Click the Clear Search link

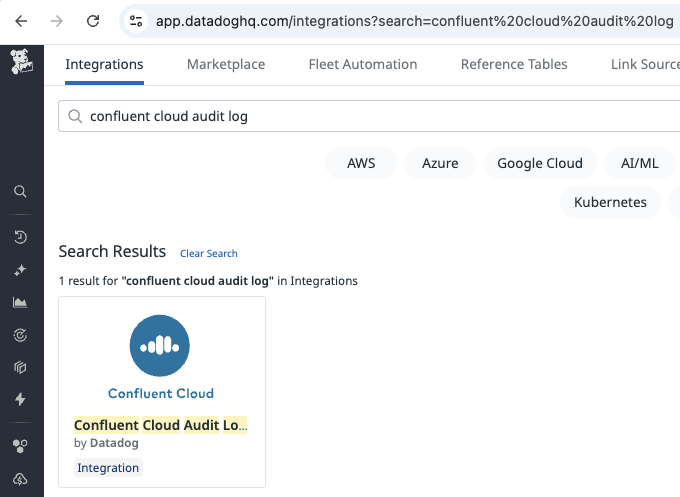pos(209,254)
